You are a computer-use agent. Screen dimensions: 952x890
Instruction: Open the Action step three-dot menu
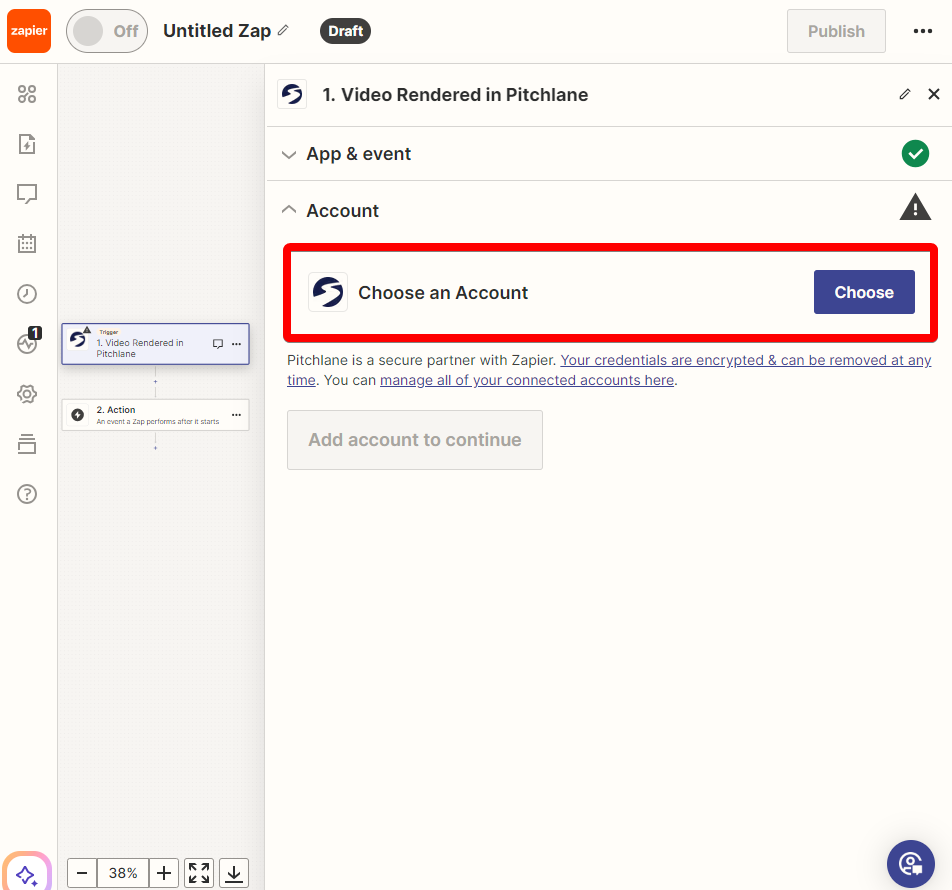click(x=237, y=415)
